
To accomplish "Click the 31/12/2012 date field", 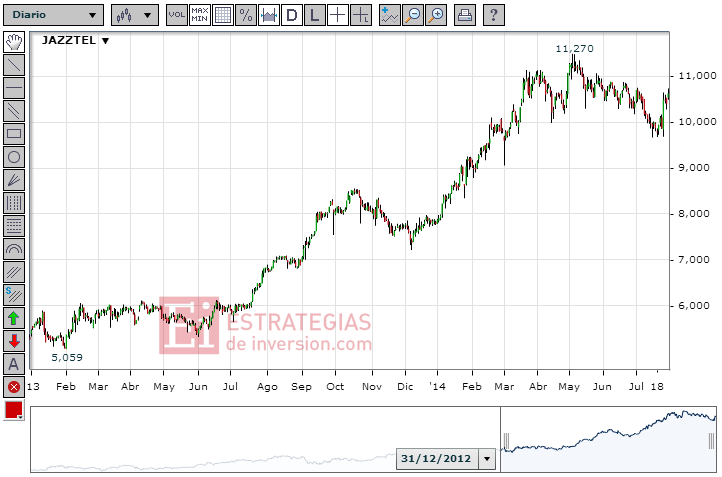I will tap(437, 459).
